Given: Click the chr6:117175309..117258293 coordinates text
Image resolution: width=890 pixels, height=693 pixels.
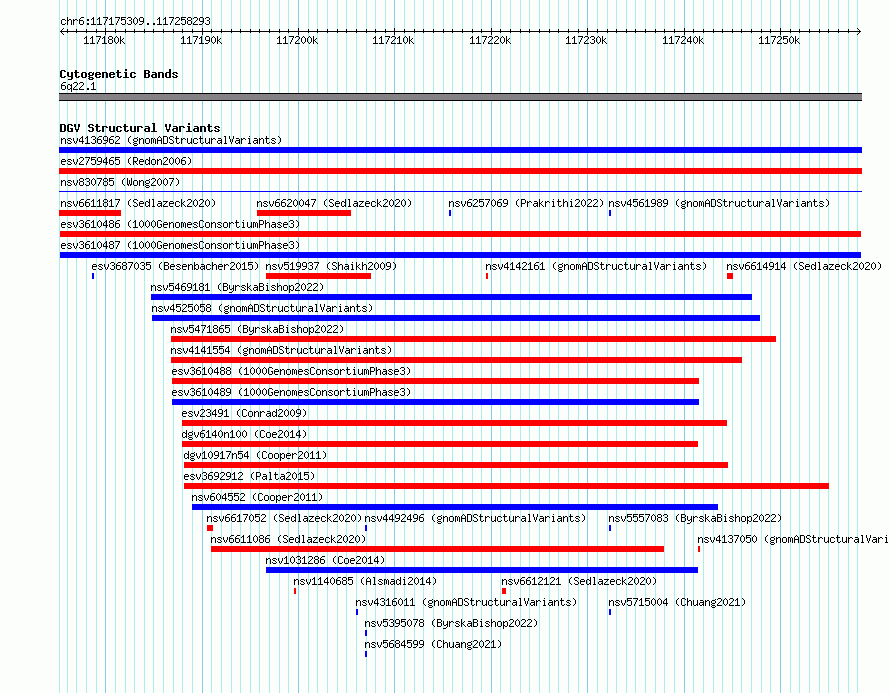Looking at the screenshot, I should point(135,21).
